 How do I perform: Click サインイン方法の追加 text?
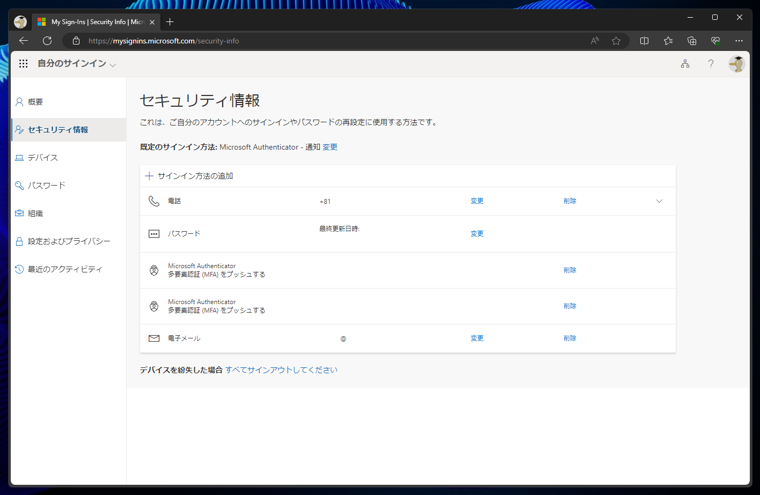click(x=195, y=176)
